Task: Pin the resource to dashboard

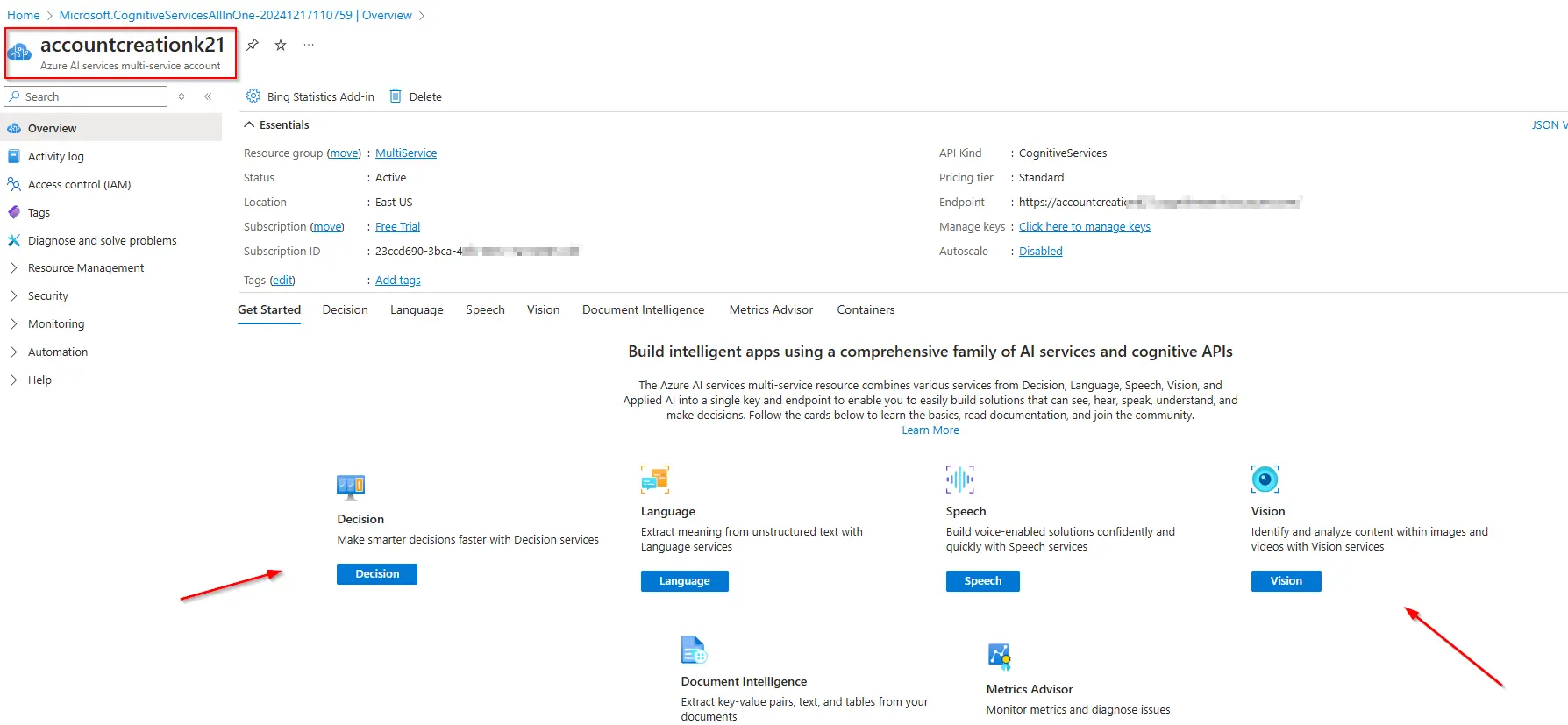Action: point(253,45)
